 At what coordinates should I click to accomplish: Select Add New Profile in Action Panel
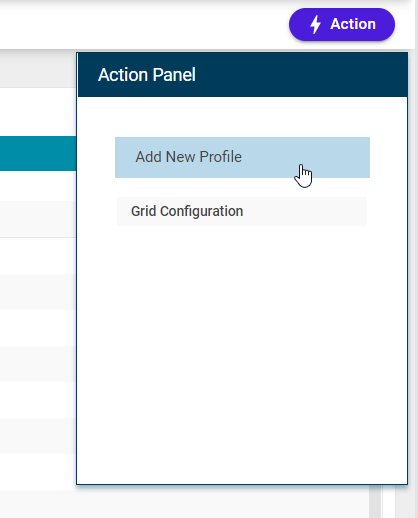coord(242,157)
